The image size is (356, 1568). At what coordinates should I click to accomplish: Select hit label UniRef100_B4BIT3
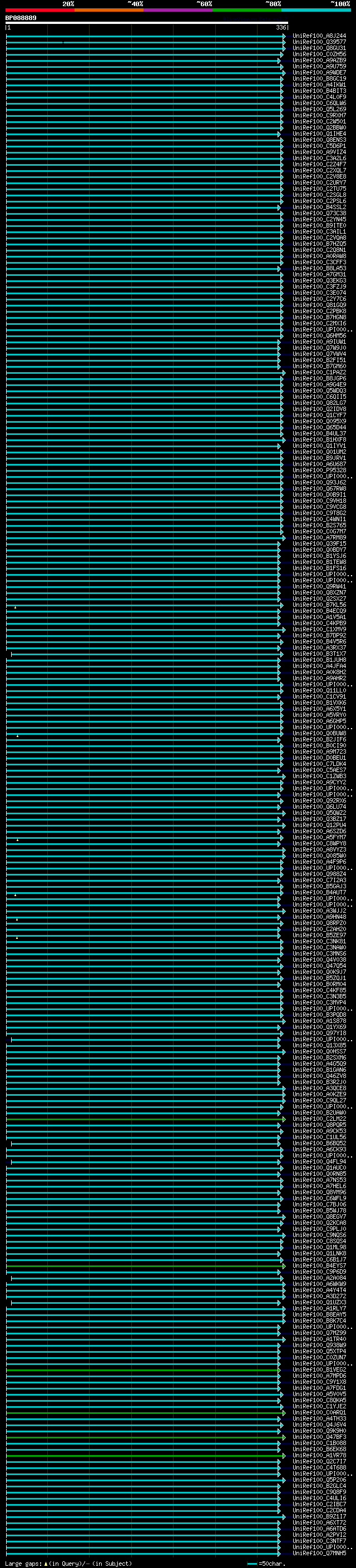(x=319, y=91)
